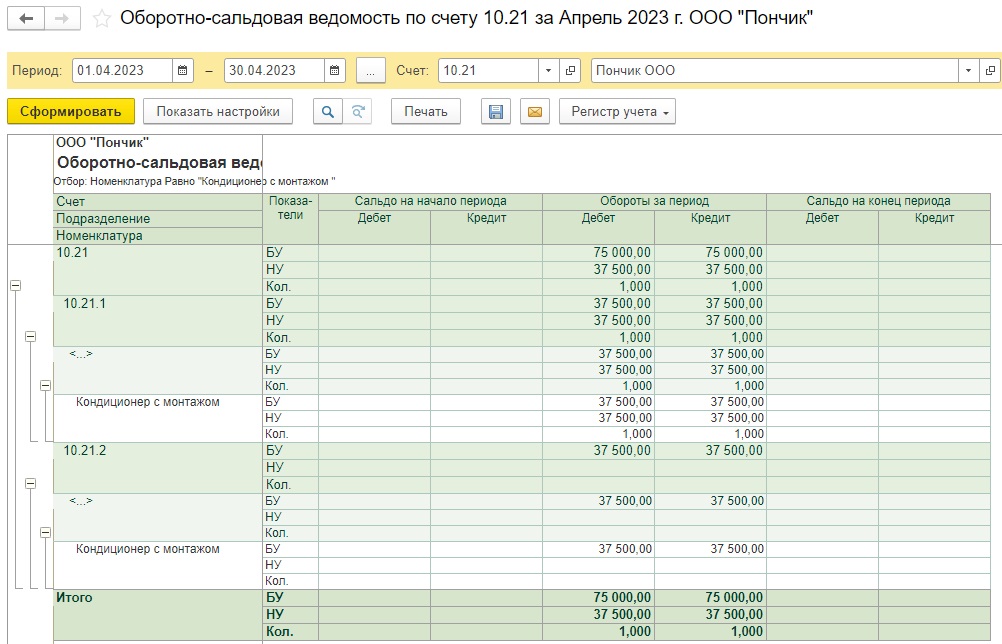Open the account 10.21 form icon
Screen dimensions: 1002x644
click(569, 70)
